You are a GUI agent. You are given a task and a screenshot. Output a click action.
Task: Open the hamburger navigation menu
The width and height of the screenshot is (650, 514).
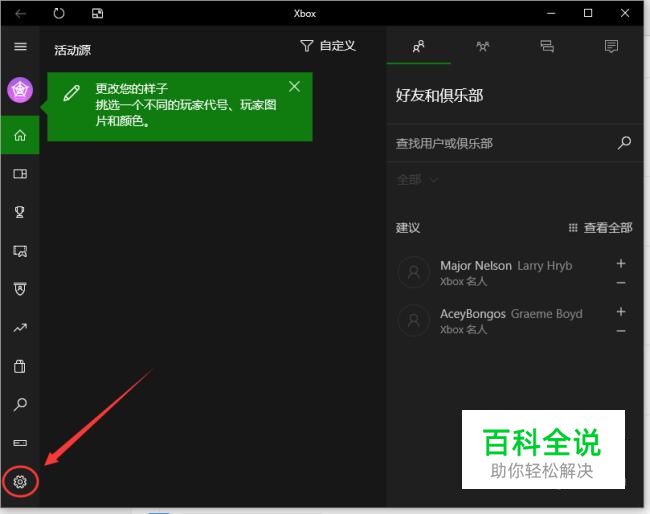click(20, 46)
